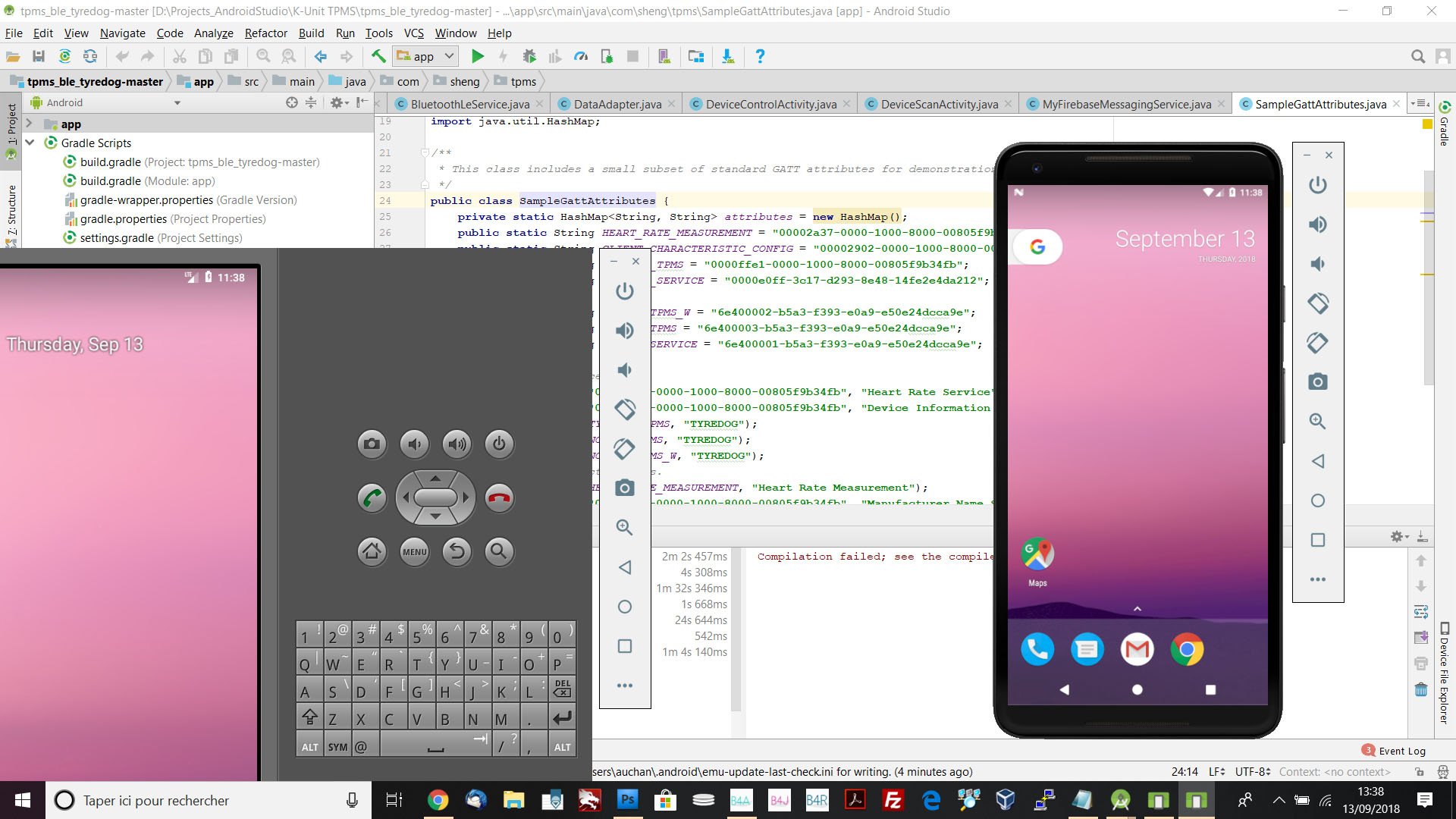The height and width of the screenshot is (819, 1456).
Task: Open Chrome from the Windows taskbar
Action: (x=438, y=800)
